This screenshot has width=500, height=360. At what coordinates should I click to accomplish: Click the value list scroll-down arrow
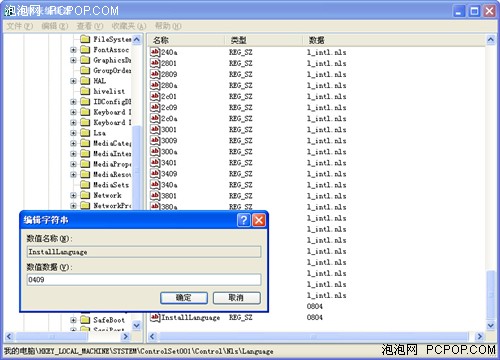coord(490,325)
